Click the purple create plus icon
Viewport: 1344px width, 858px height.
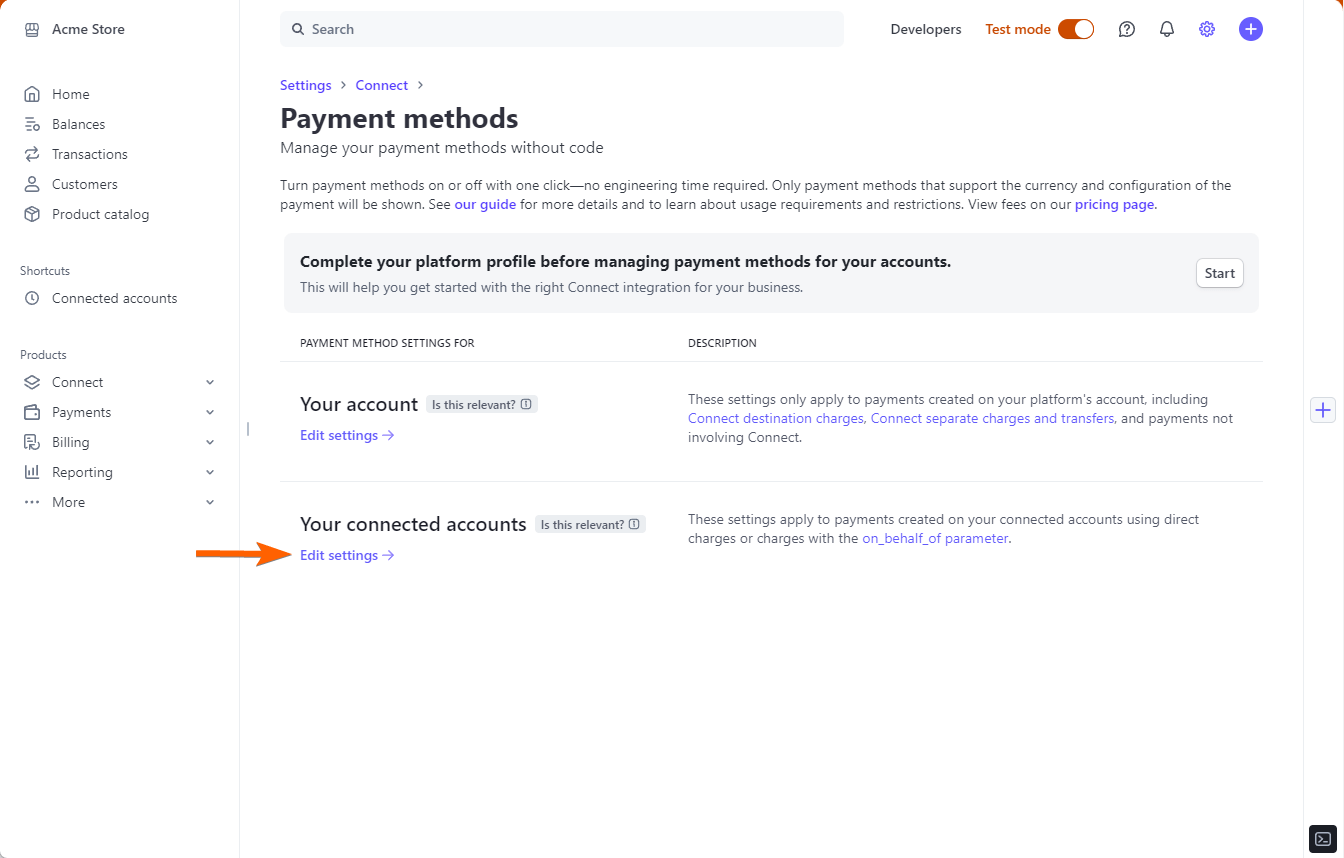tap(1250, 29)
